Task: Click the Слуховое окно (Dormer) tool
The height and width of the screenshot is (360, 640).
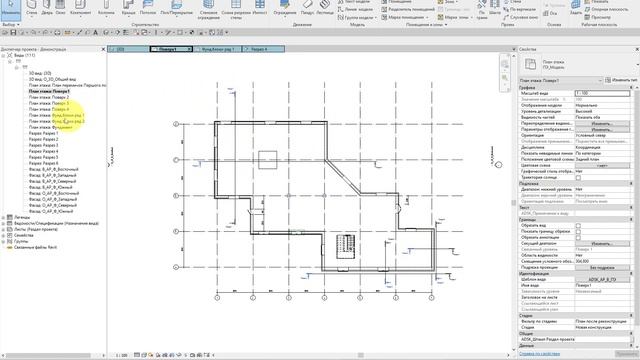Action: pyautogui.click(x=521, y=18)
